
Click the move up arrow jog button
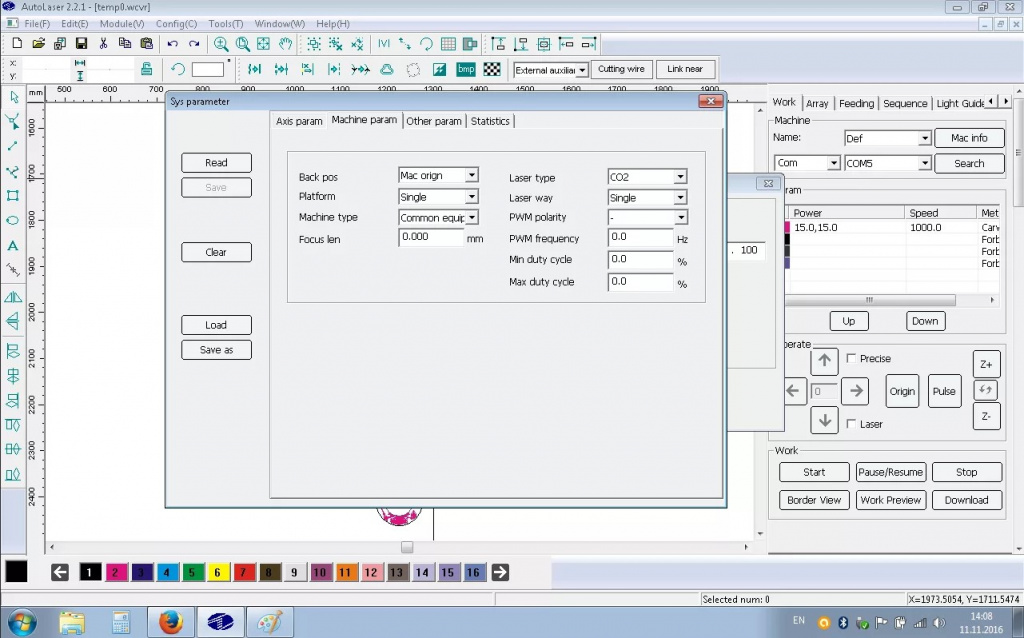[x=824, y=360]
